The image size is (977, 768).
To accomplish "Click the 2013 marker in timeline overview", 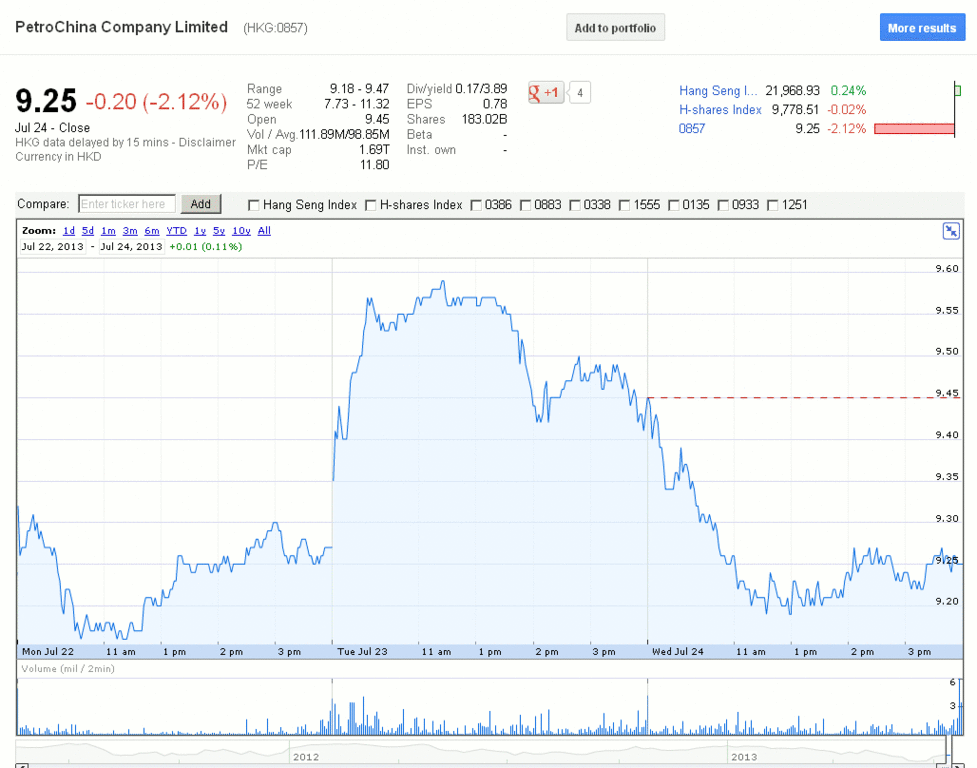I will point(744,757).
